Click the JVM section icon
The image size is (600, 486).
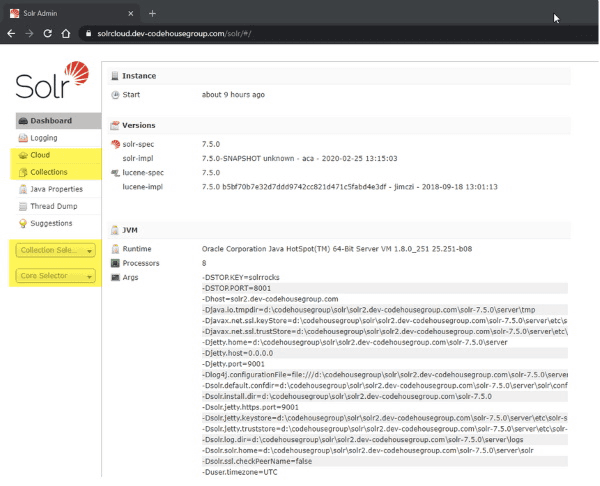pos(115,230)
